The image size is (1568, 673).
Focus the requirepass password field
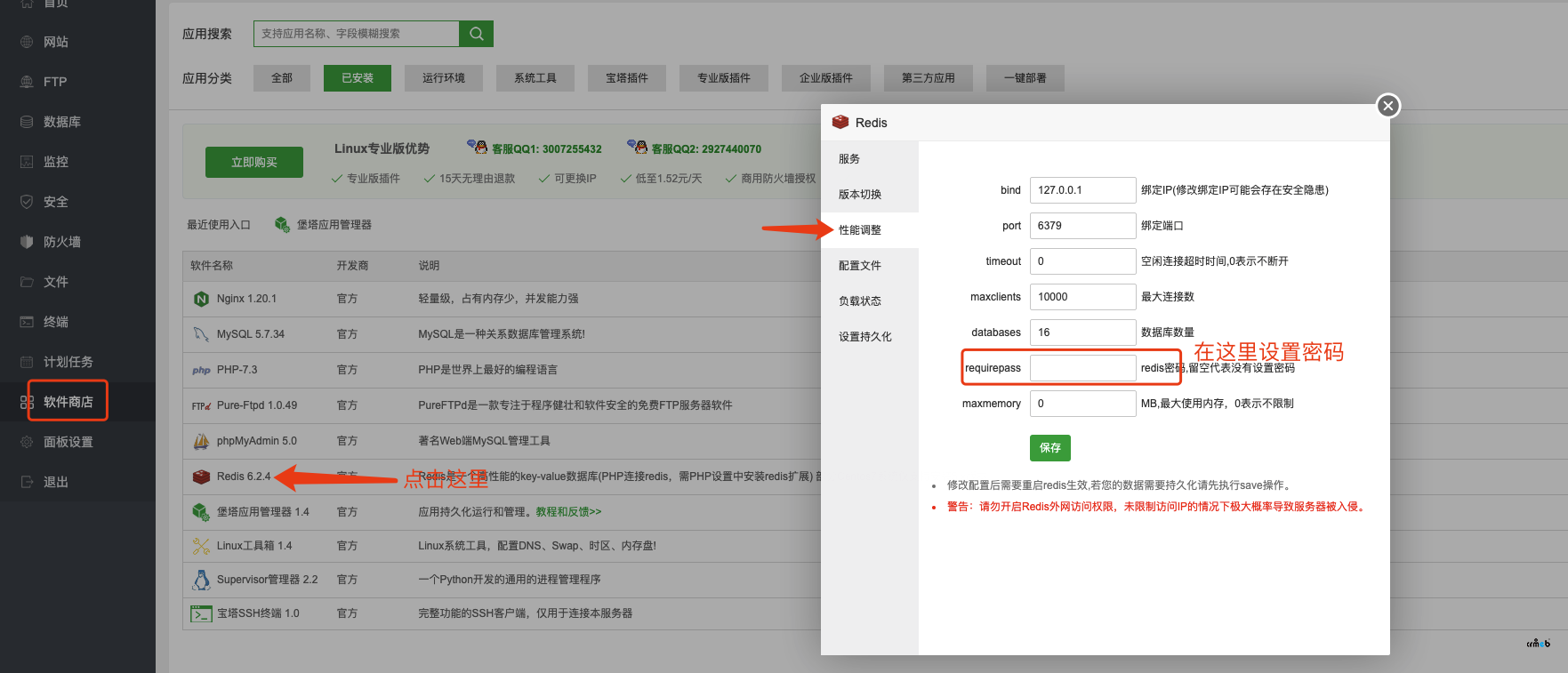(1082, 368)
